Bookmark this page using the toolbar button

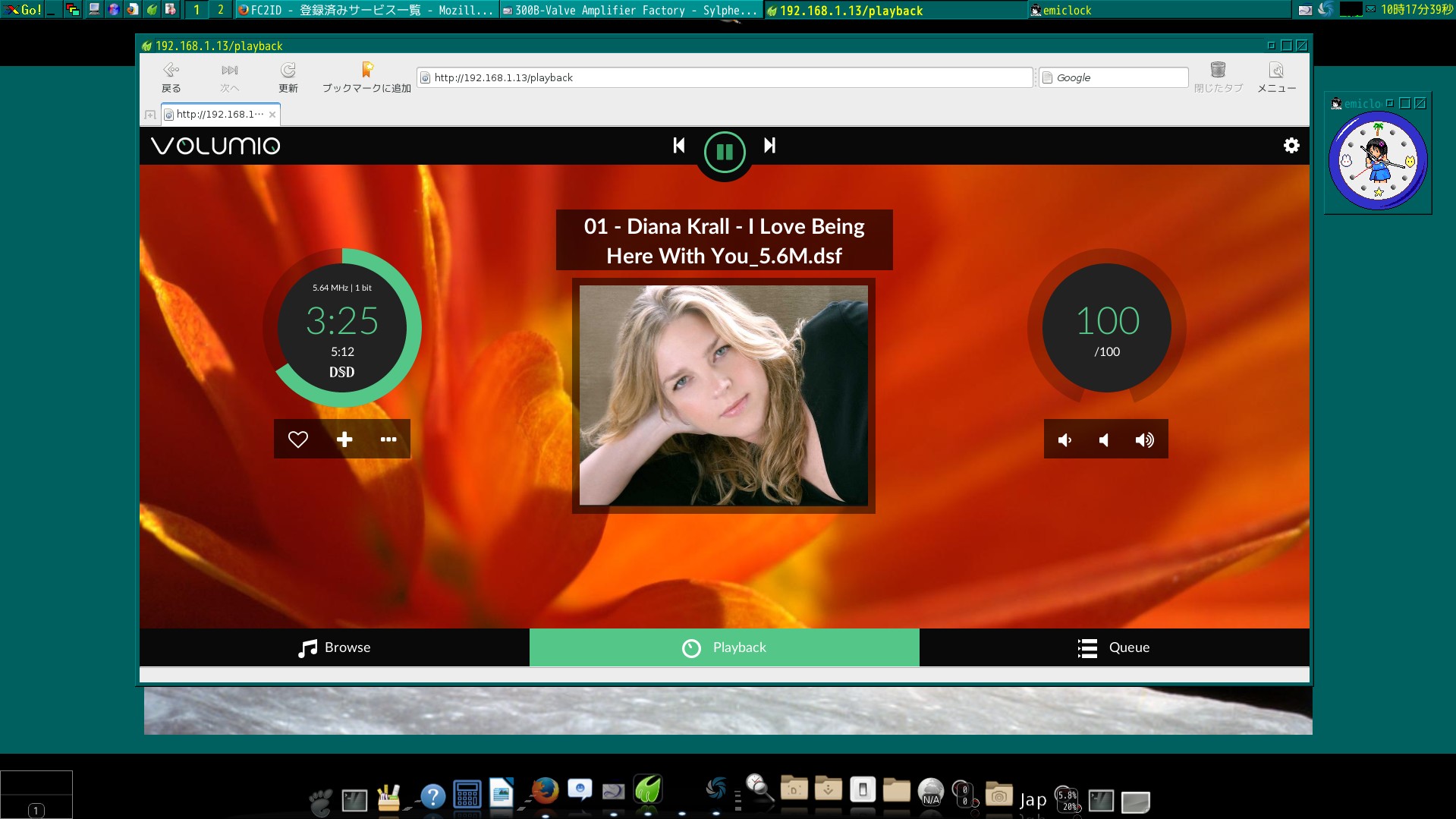366,77
